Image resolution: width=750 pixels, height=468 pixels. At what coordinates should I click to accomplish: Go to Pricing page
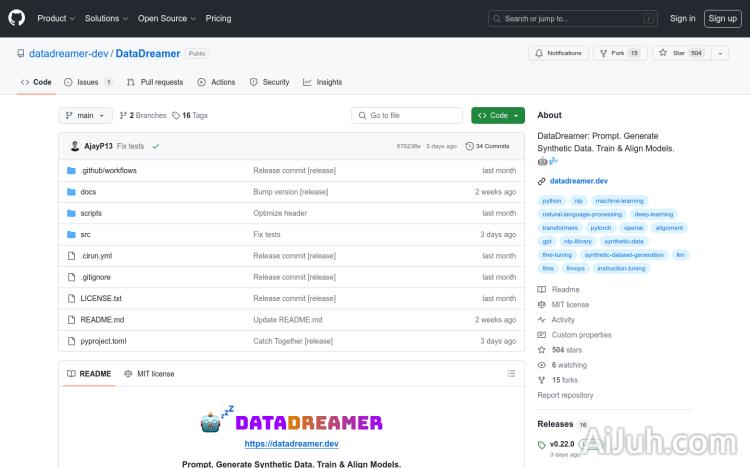tap(218, 18)
